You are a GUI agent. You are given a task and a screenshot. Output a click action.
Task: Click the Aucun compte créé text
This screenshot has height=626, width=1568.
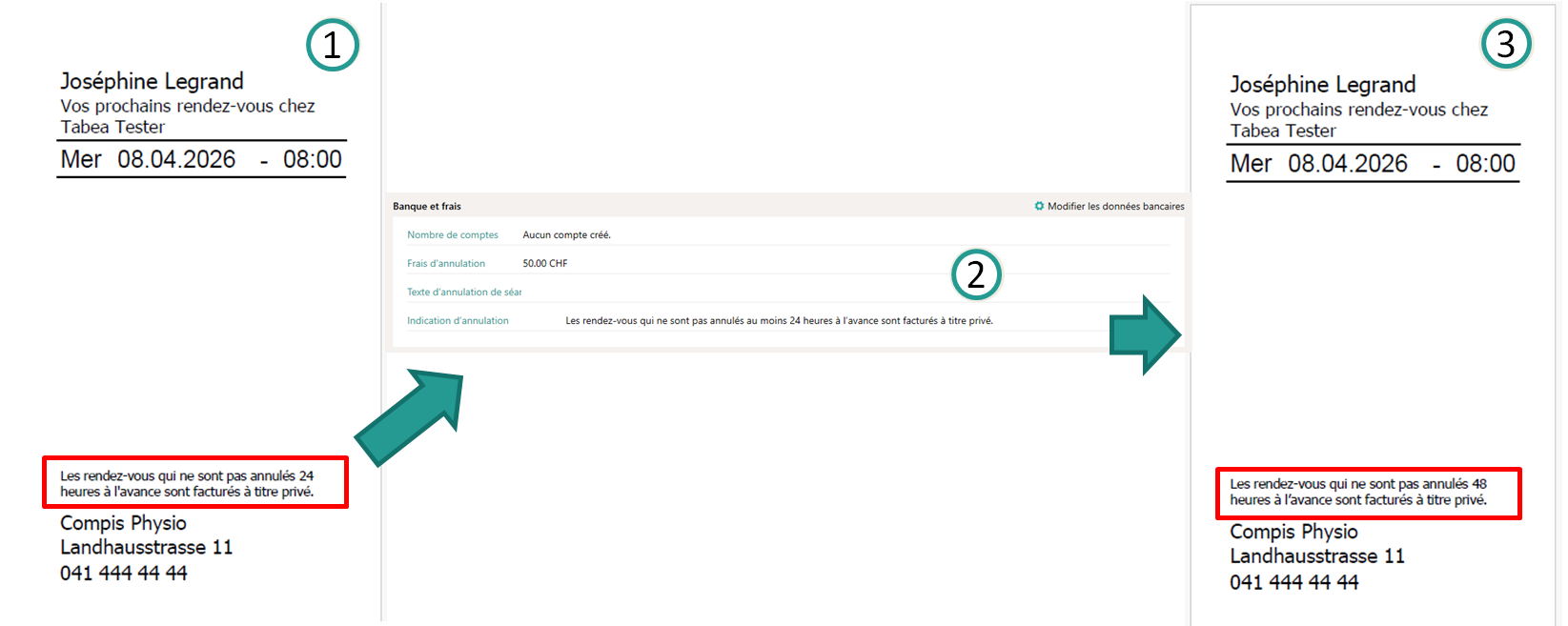click(x=566, y=234)
